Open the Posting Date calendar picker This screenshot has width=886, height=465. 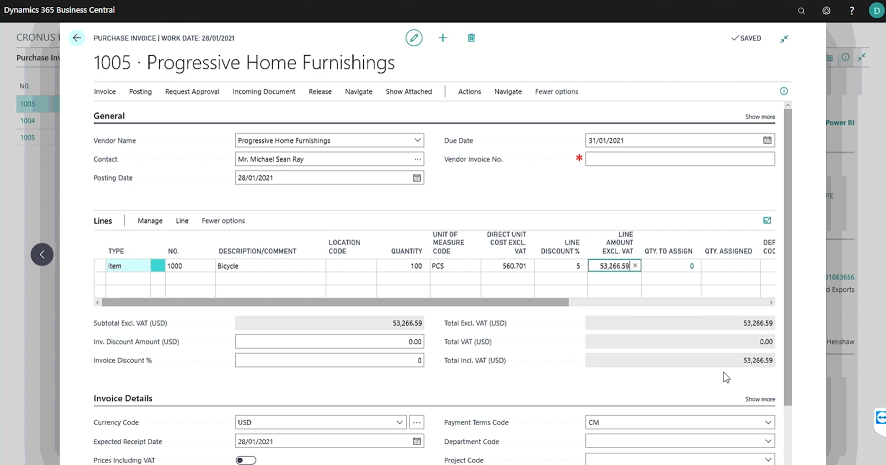click(417, 177)
